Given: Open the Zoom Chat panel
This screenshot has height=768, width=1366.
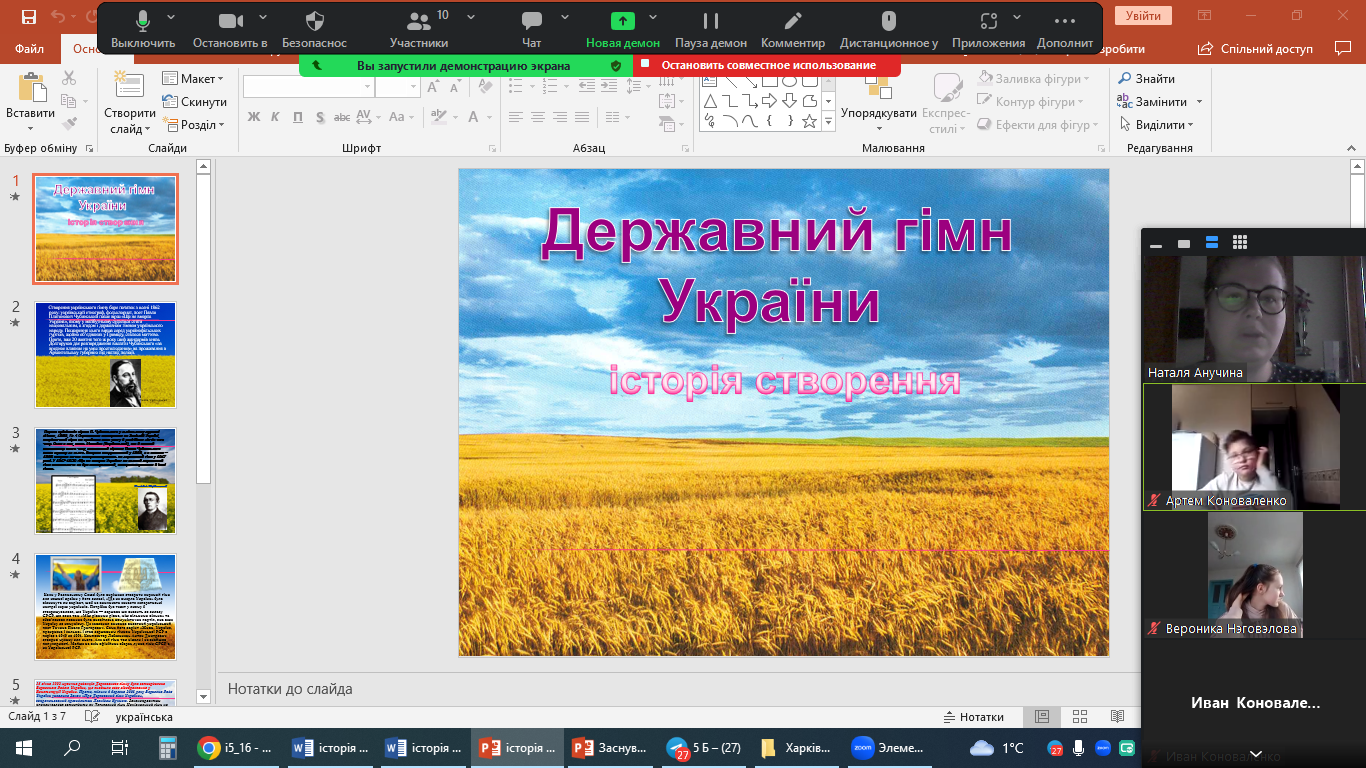Looking at the screenshot, I should pos(532,29).
